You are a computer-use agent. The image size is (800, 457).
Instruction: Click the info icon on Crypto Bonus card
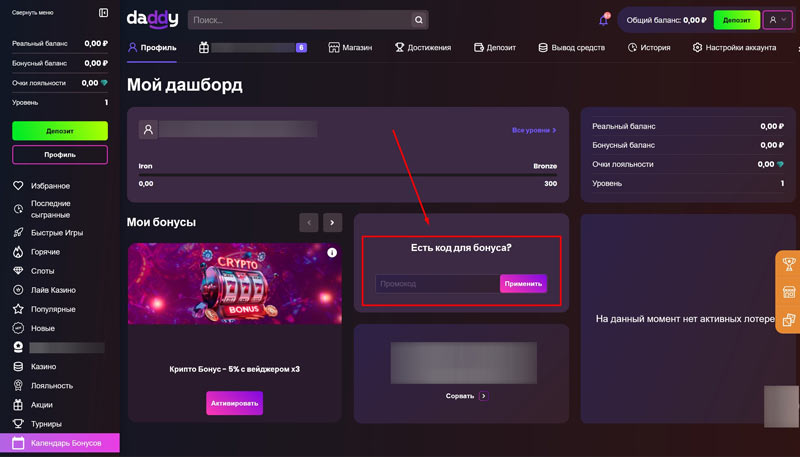pos(332,253)
